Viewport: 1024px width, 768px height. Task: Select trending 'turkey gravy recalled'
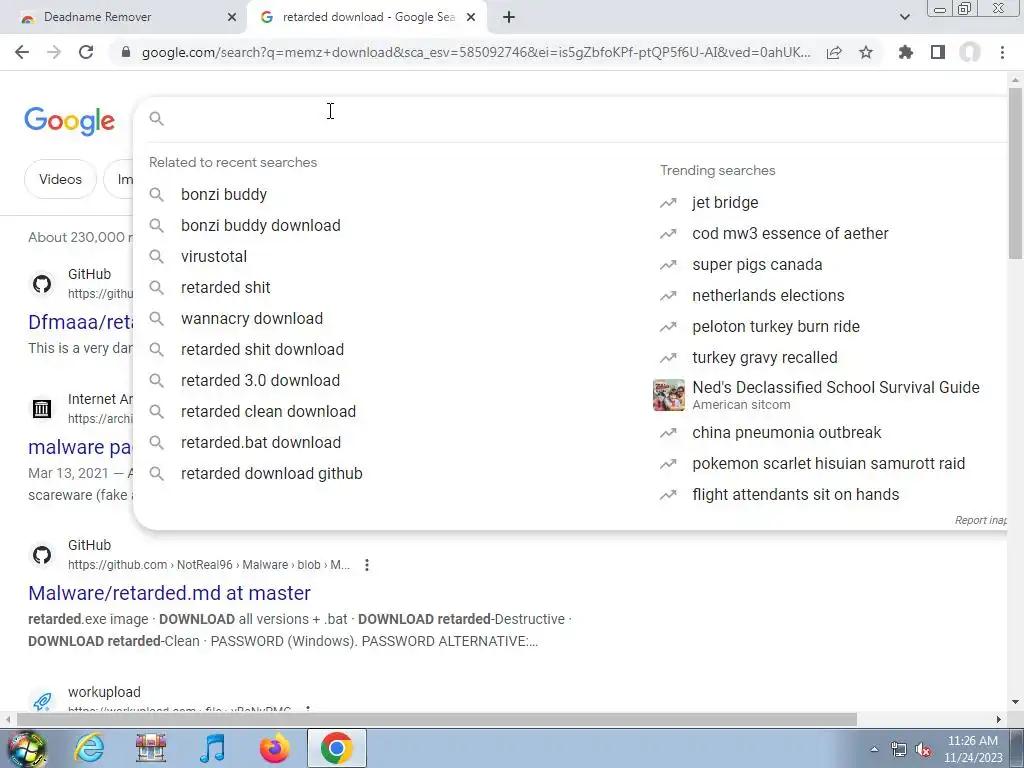click(765, 358)
